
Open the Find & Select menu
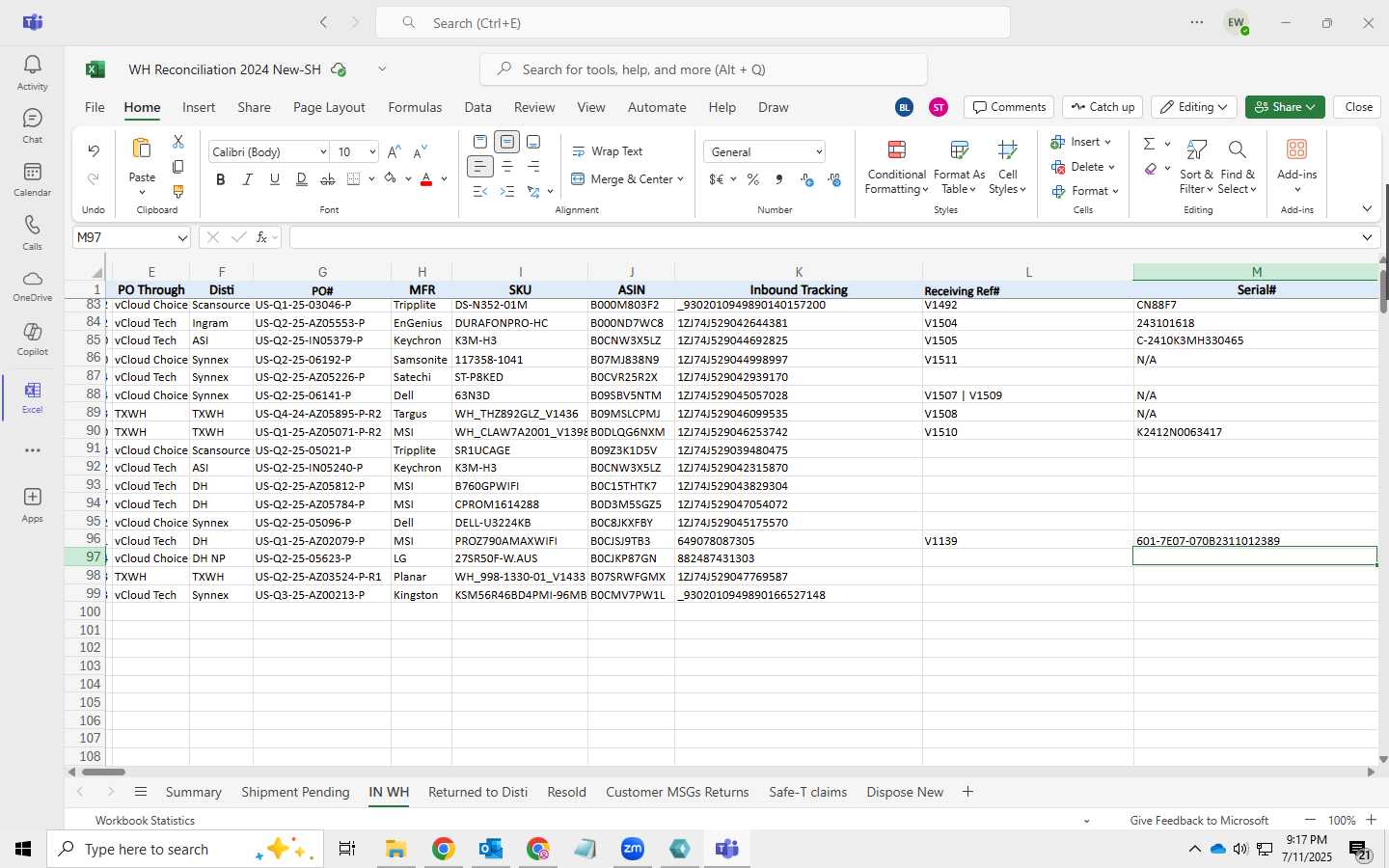tap(1237, 168)
